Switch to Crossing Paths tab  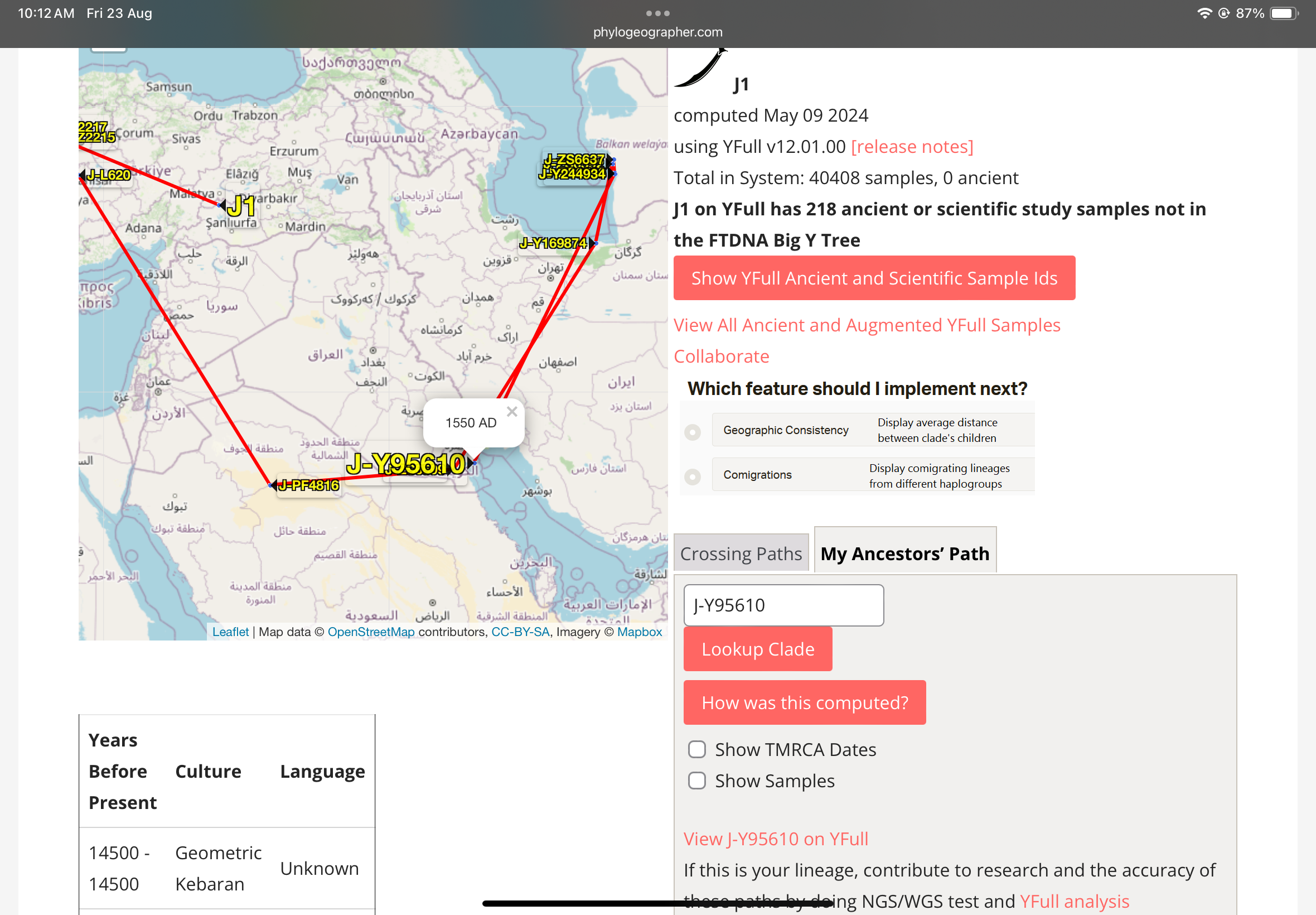[x=740, y=553]
